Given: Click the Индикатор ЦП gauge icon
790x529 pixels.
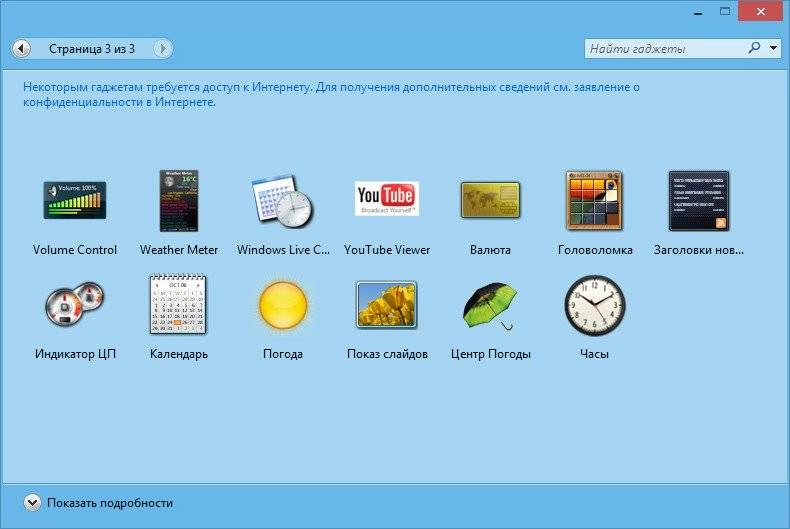Looking at the screenshot, I should 75,304.
